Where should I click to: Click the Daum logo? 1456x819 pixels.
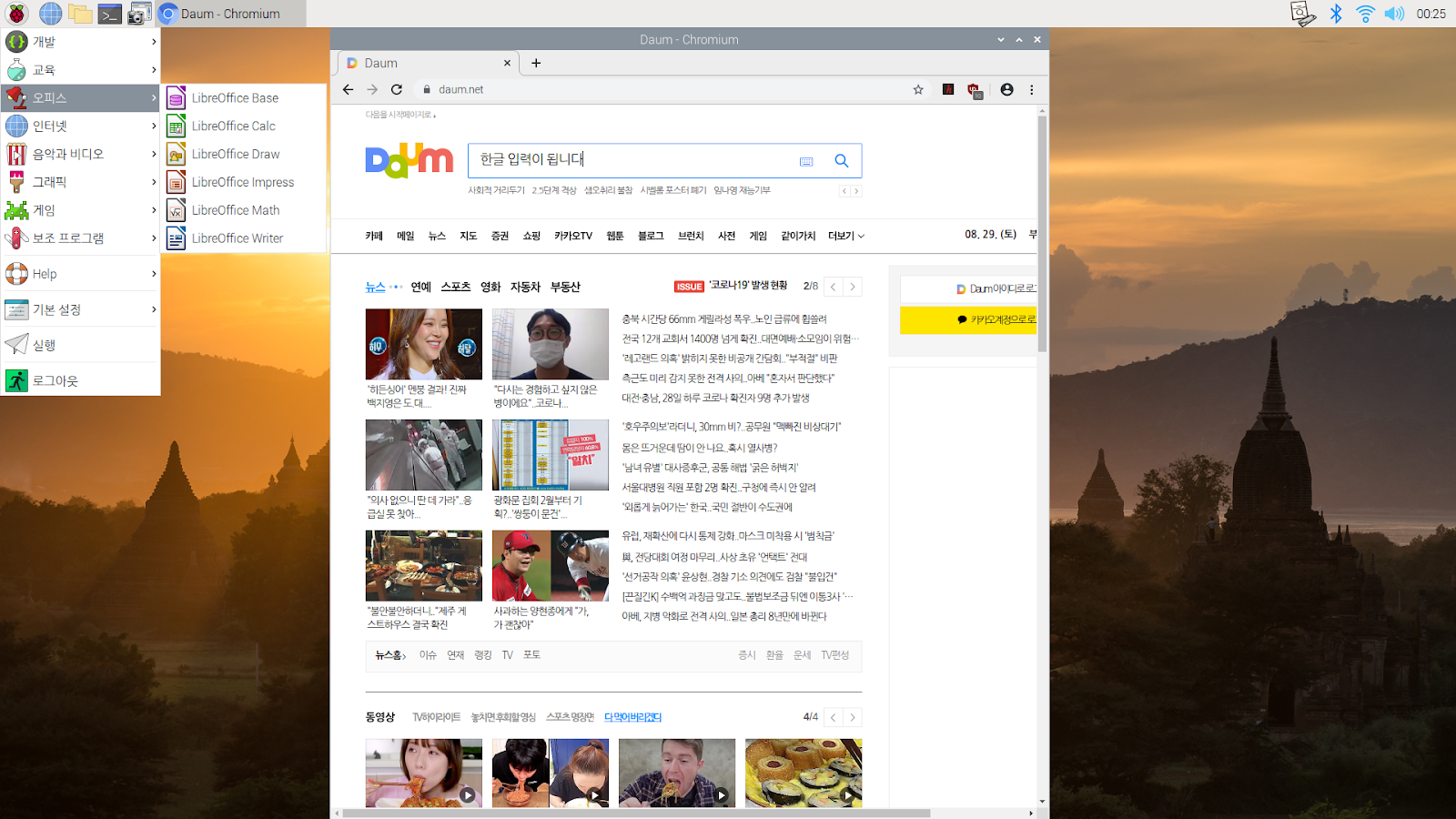tap(409, 161)
